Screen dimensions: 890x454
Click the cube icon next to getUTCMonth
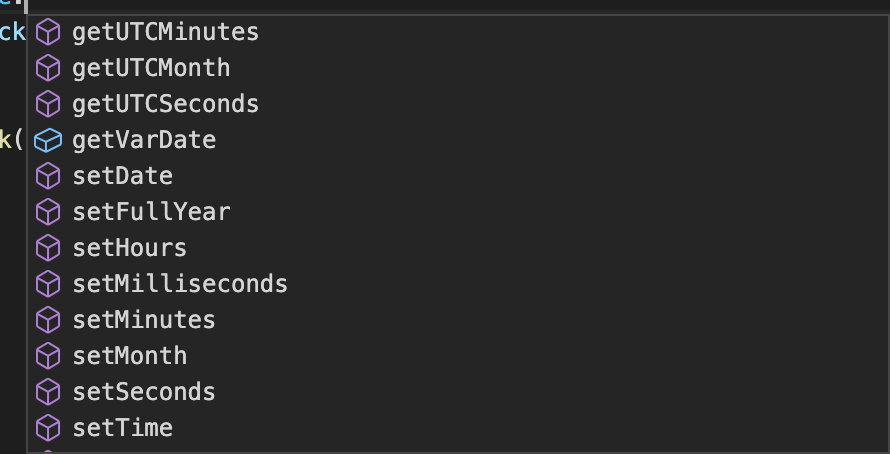pos(48,68)
